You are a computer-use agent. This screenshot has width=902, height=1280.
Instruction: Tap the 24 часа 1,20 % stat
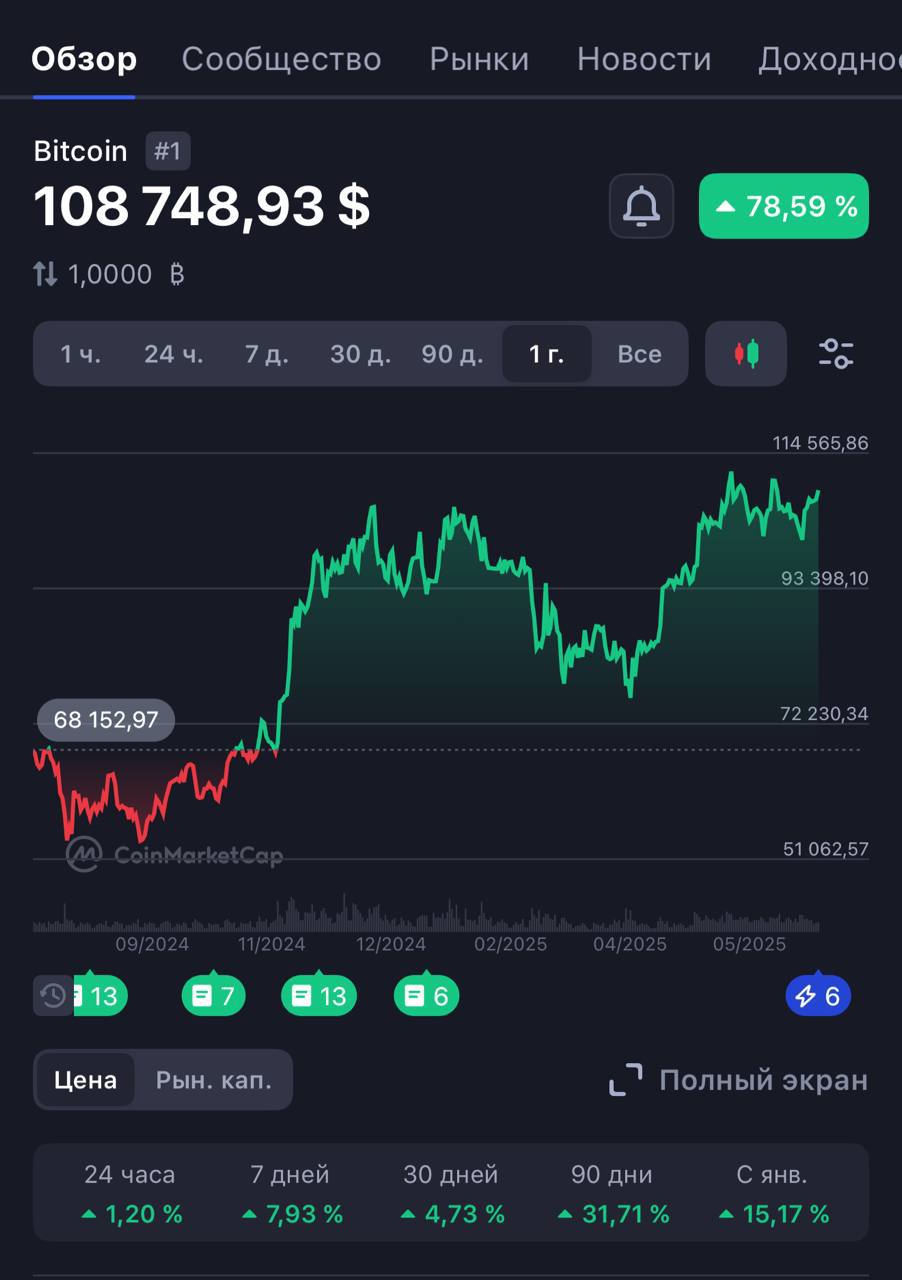pos(130,1195)
